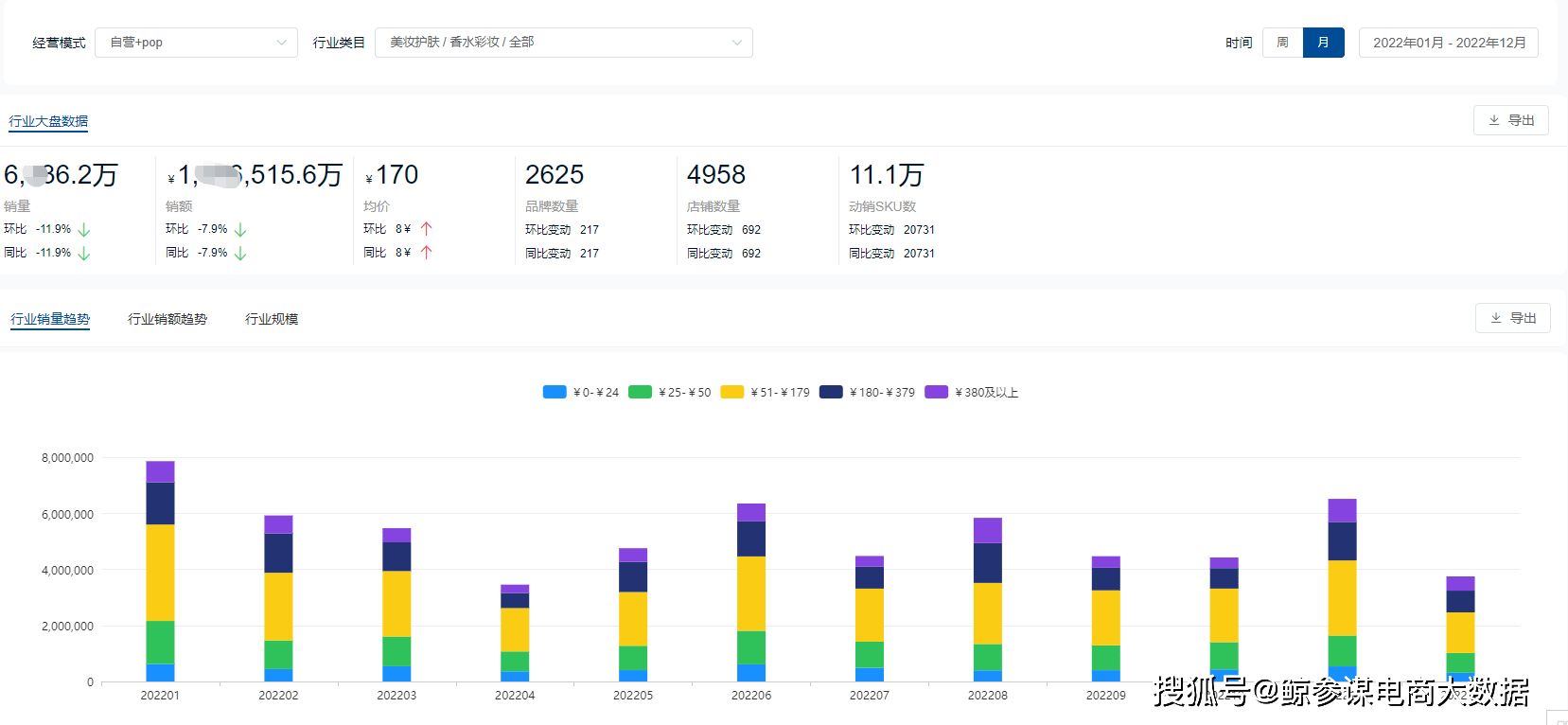Viewport: 1568px width, 725px height.
Task: Click 品牌 环比变动 value 217
Action: click(x=590, y=230)
